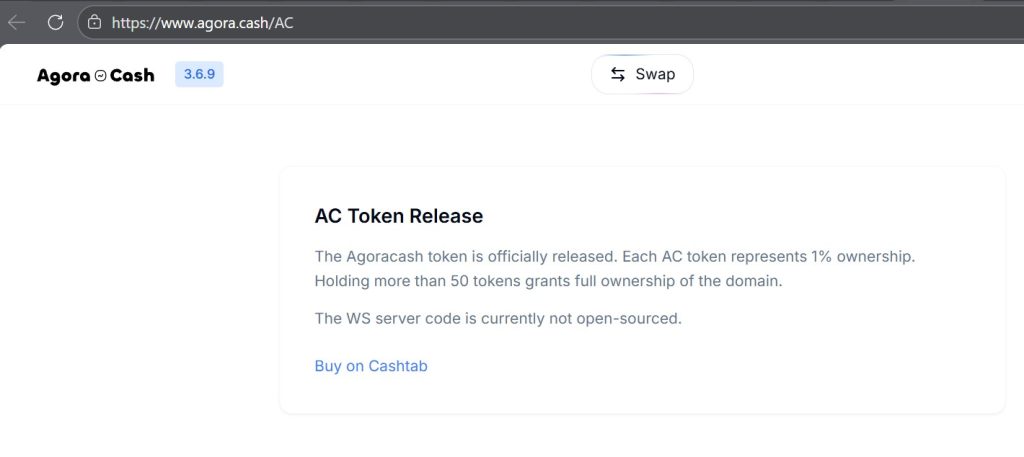Click empty space below the Buy on Cashtab link
Viewport: 1024px width, 457px height.
point(640,395)
